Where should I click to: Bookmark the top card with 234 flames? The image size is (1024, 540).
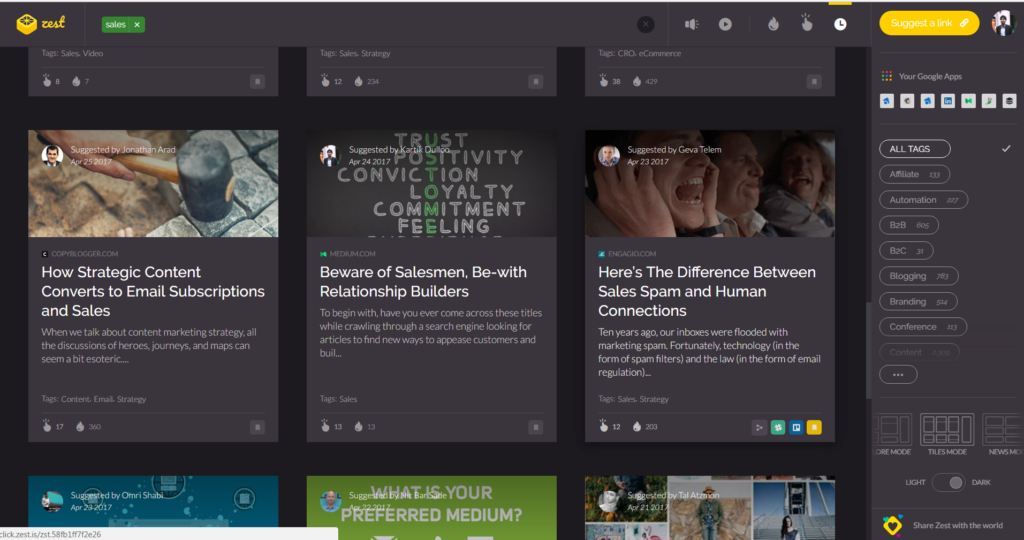tap(536, 82)
